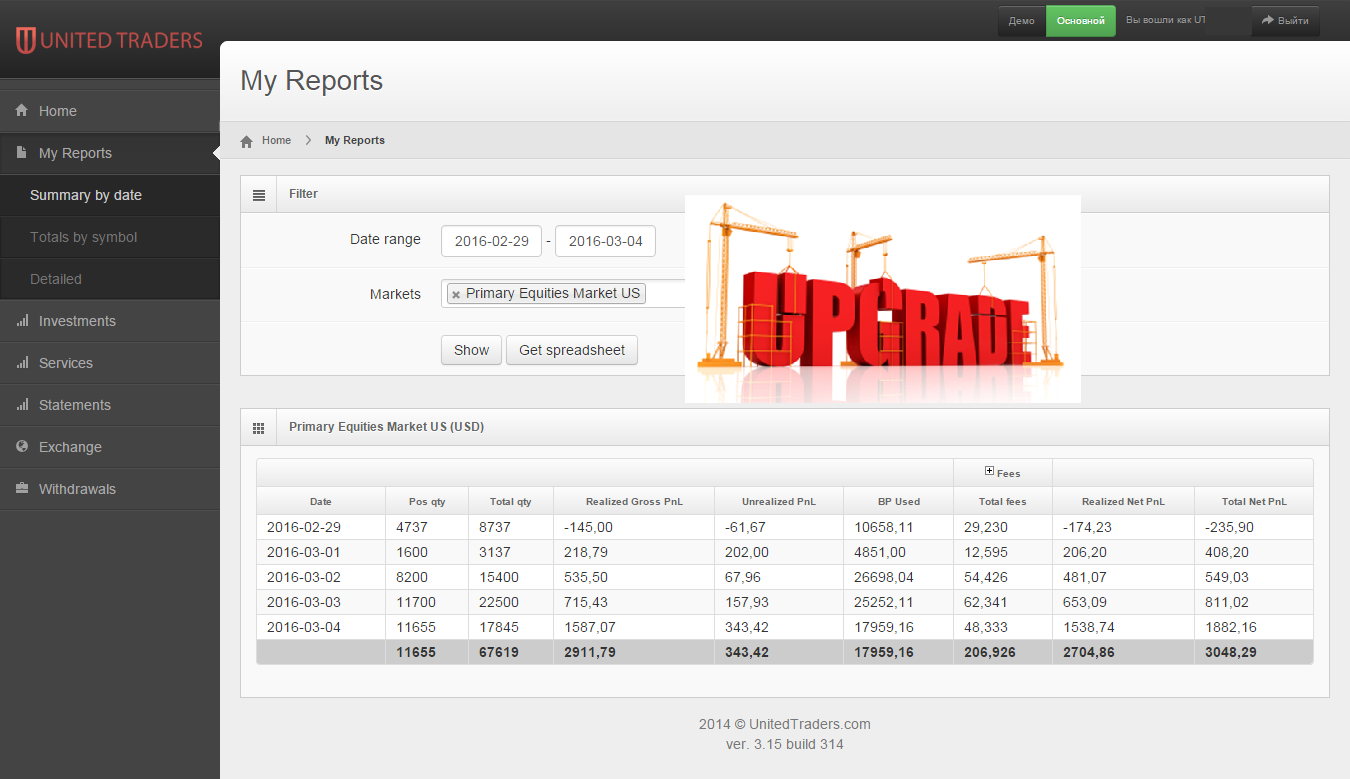The image size is (1350, 779).
Task: Expand the Fees column group
Action: [x=989, y=471]
